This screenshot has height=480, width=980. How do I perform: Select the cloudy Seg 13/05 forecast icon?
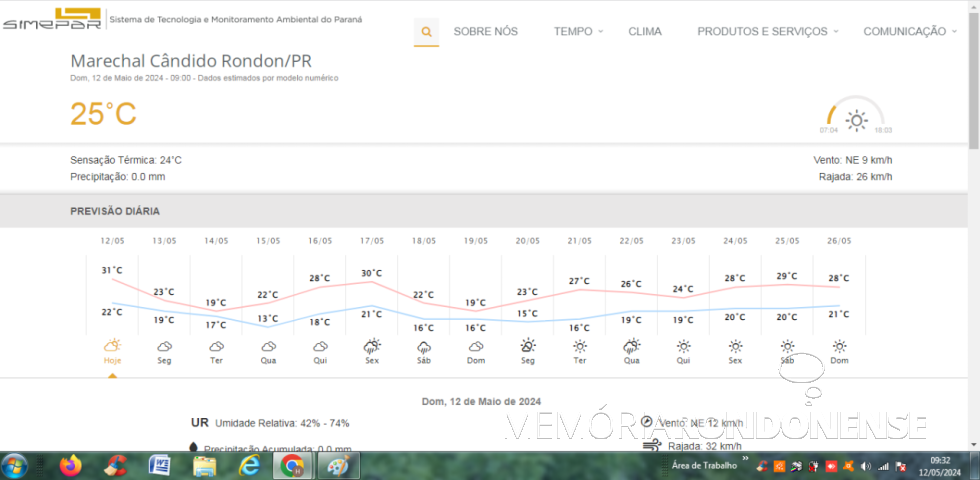[x=164, y=345]
